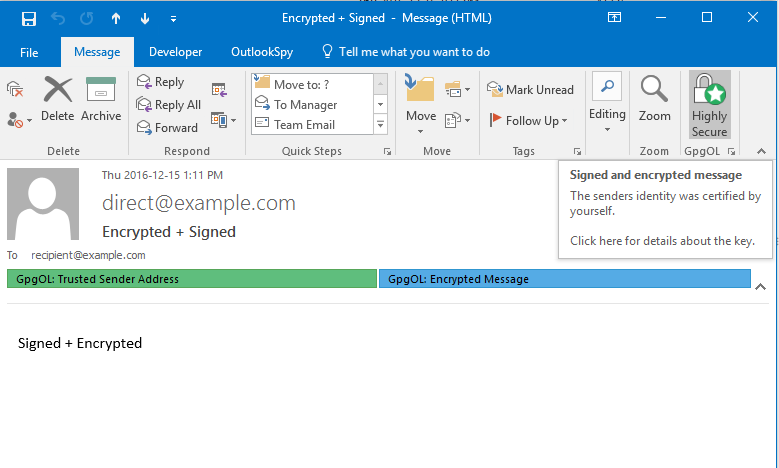779x468 pixels.
Task: Delete the message with the Delete icon
Action: pos(58,100)
